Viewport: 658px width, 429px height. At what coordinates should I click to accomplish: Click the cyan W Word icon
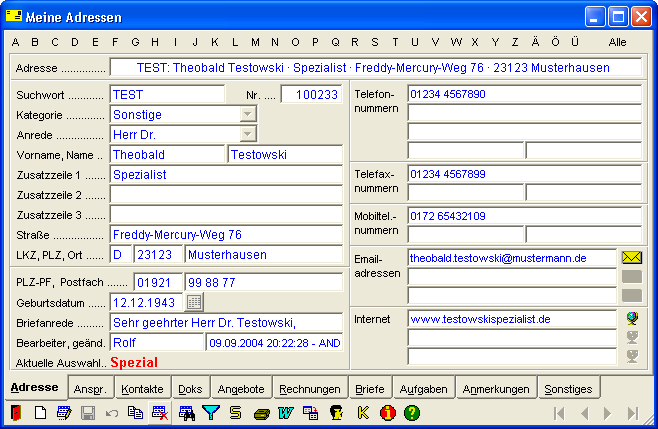click(x=286, y=413)
